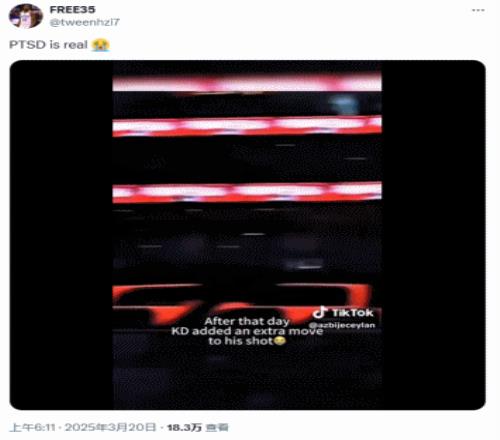Click the 查看 views label
This screenshot has height=440, width=500.
click(217, 428)
